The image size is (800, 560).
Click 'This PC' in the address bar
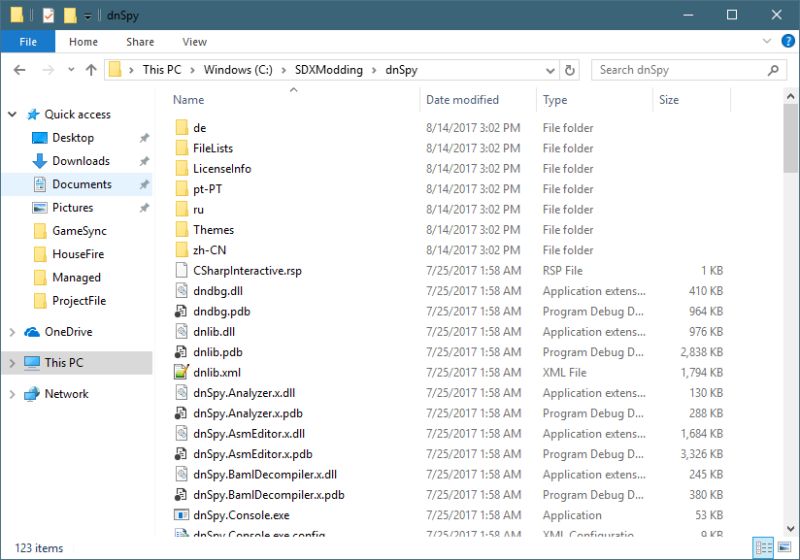point(162,70)
